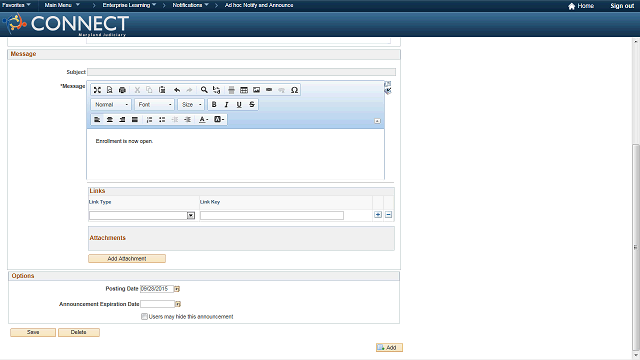This screenshot has width=640, height=360.
Task: Decrease the indent
Action: click(175, 120)
